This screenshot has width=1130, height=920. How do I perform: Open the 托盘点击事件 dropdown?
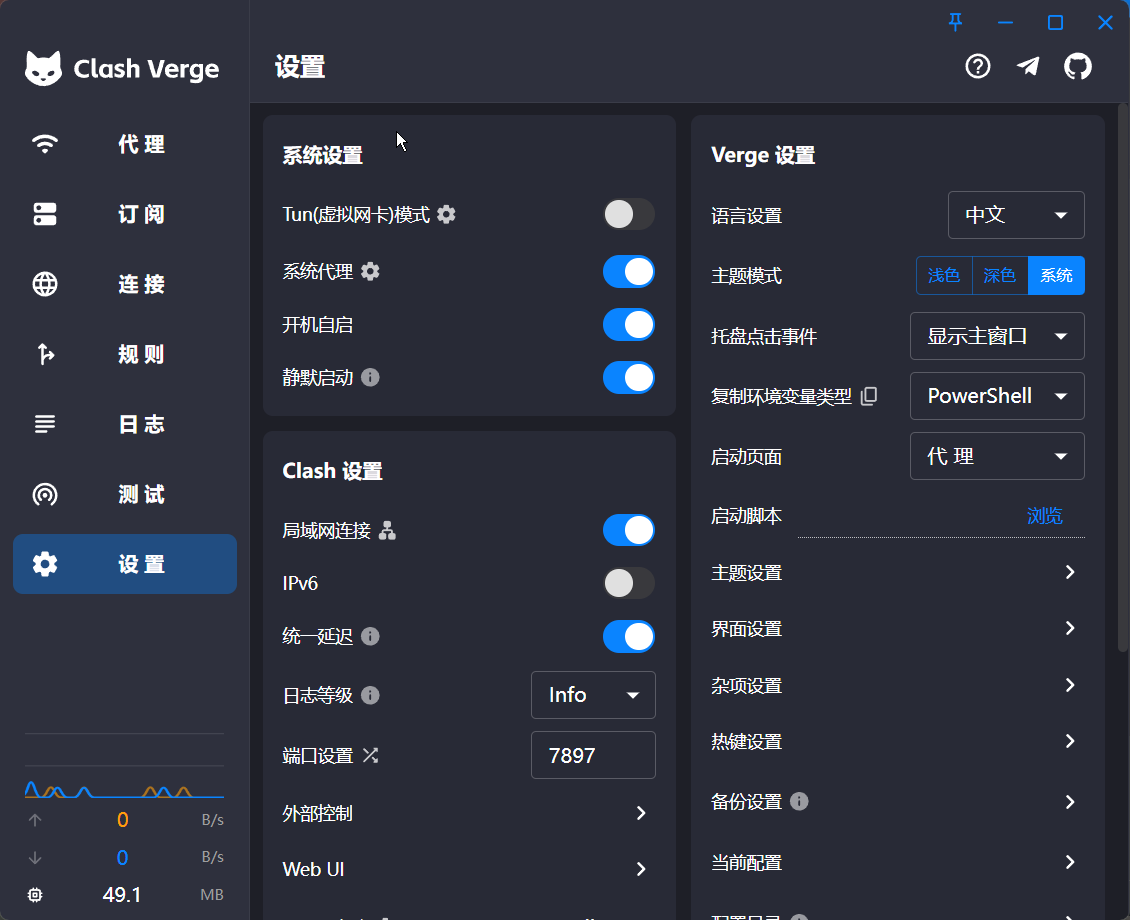[997, 336]
